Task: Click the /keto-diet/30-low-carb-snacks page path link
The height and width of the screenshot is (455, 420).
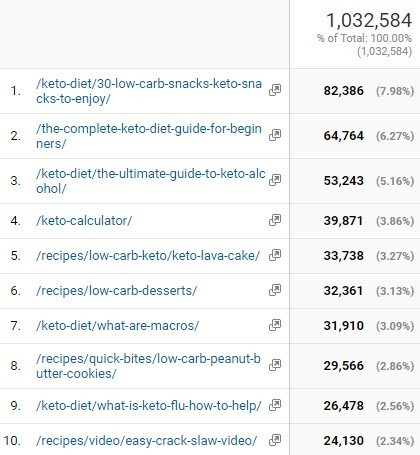Action: coord(149,91)
